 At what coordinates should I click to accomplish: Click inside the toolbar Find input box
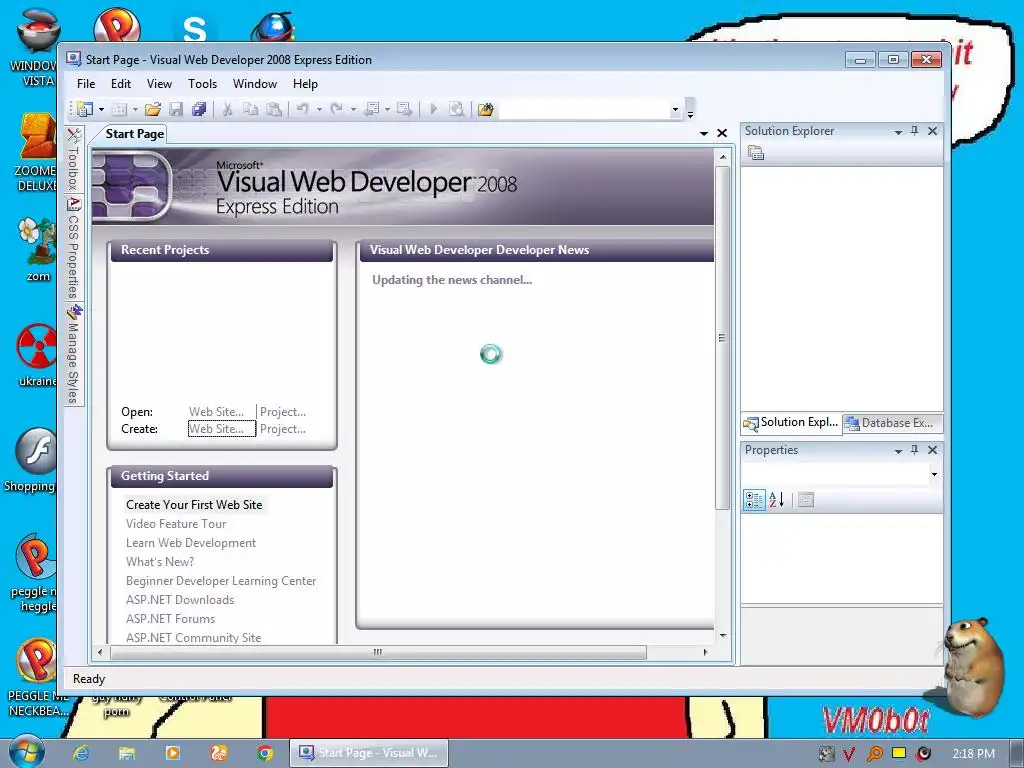[x=584, y=110]
